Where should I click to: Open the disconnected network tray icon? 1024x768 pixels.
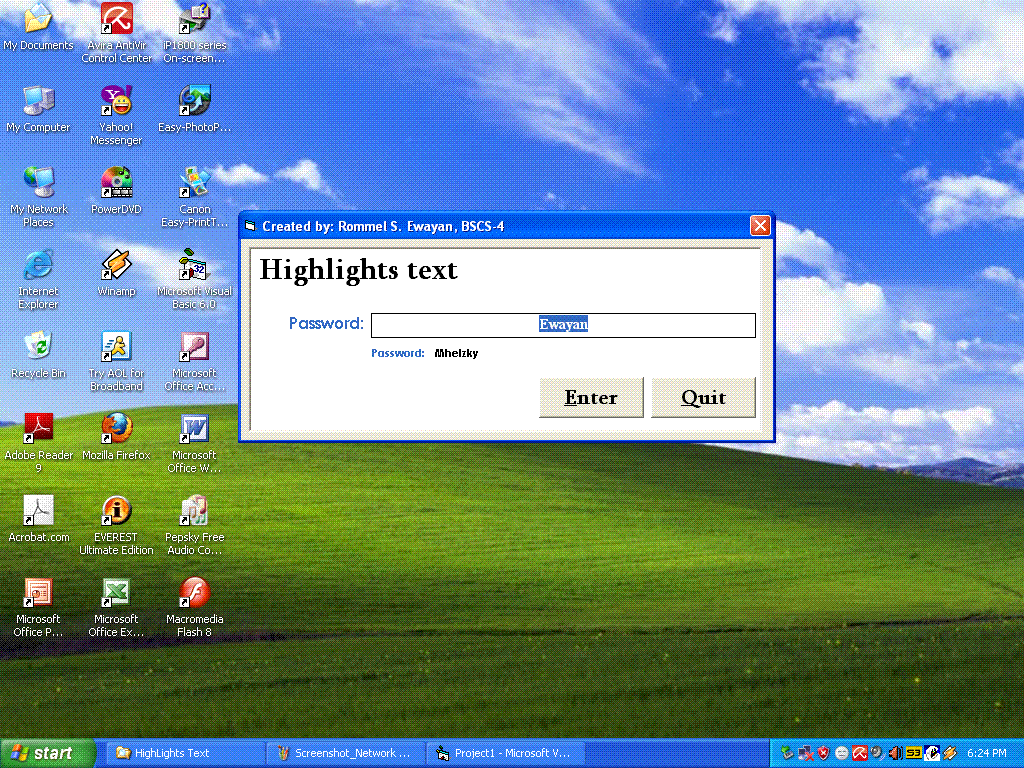805,753
